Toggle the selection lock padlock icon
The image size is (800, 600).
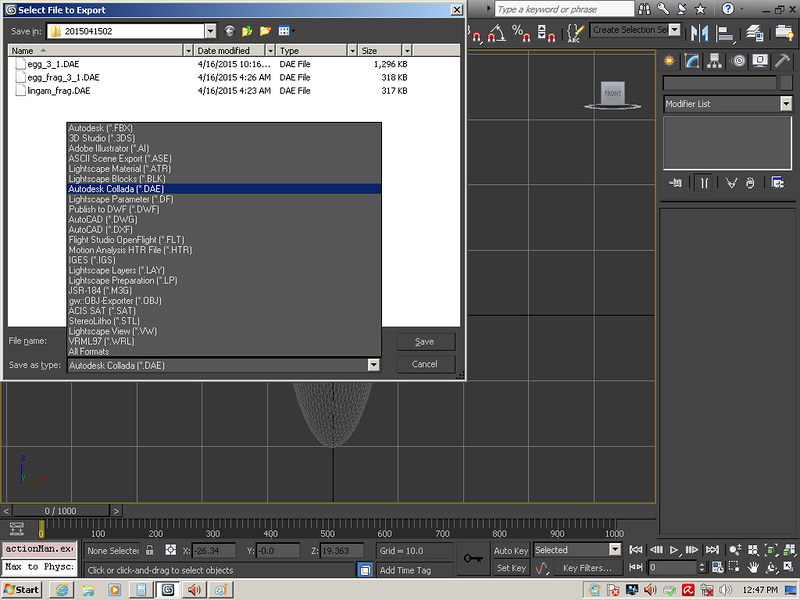[149, 550]
